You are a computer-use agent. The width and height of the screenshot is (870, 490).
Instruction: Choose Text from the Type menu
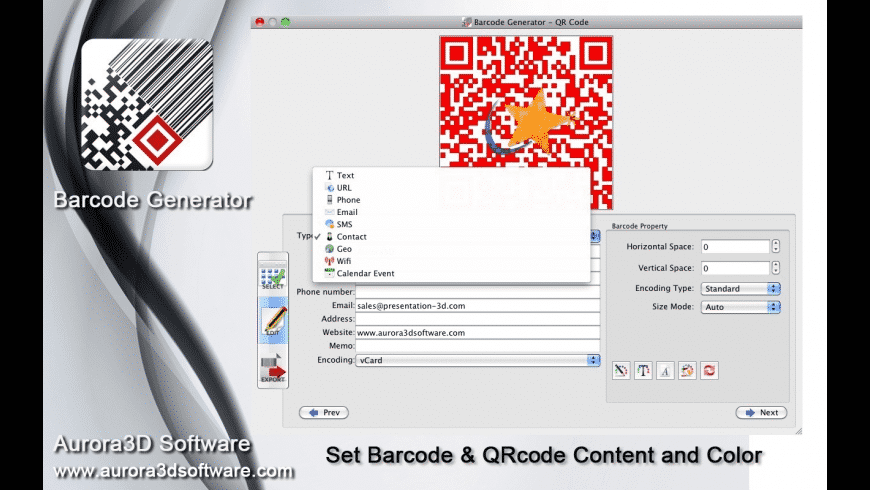pos(451,175)
